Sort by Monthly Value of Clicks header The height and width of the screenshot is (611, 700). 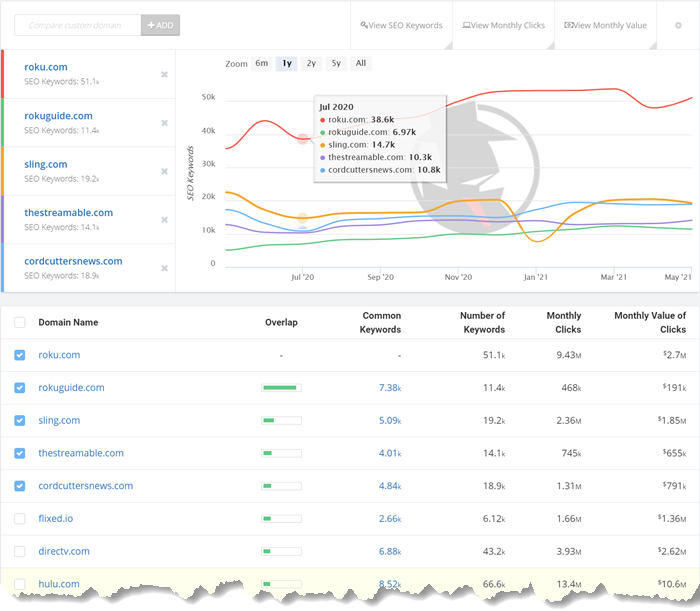tap(650, 322)
